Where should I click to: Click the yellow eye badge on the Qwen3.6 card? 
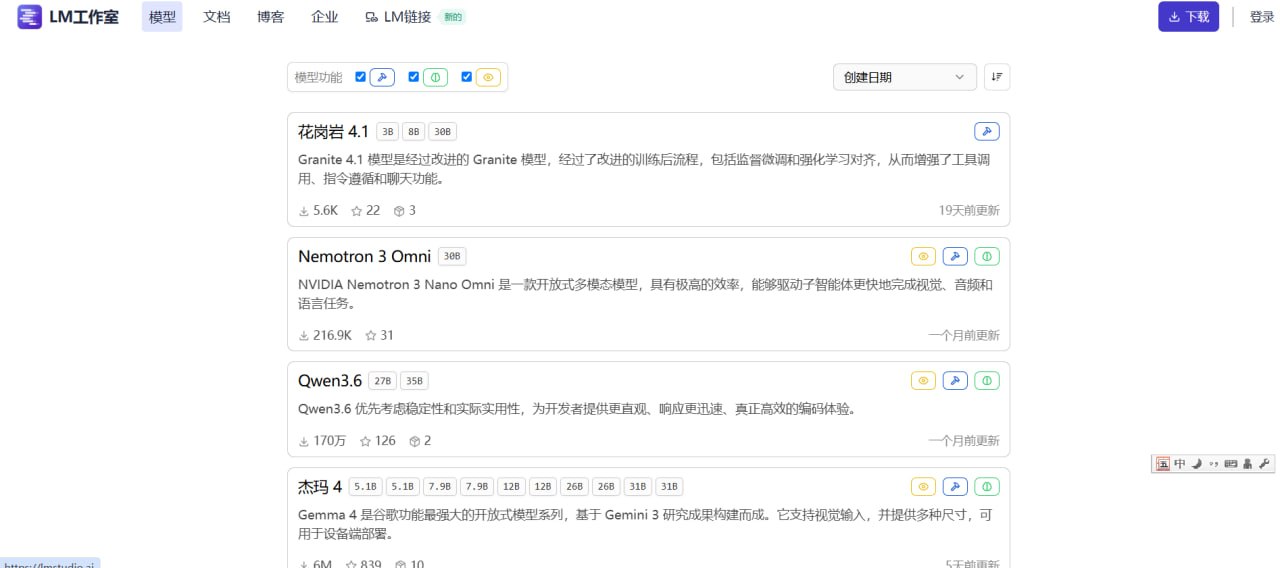[x=924, y=380]
